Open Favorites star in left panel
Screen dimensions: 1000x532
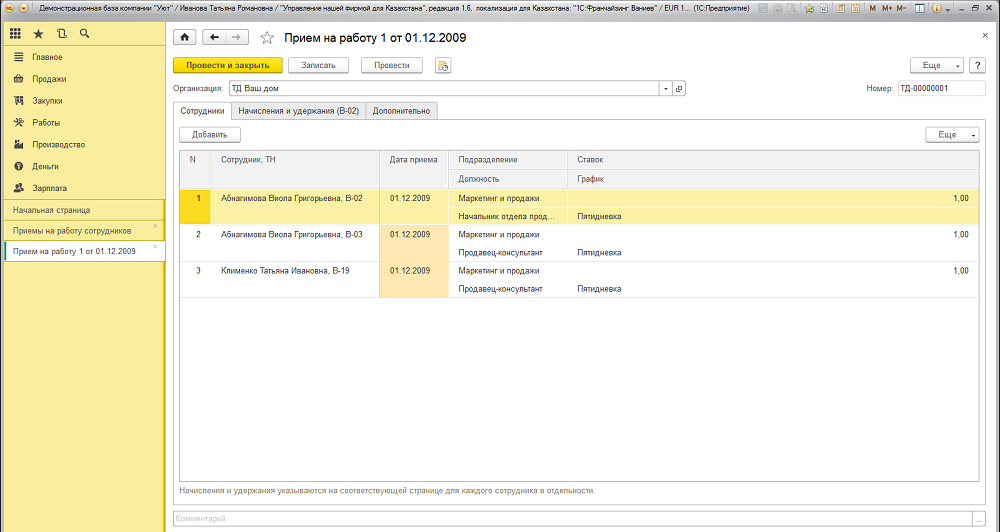pos(38,34)
